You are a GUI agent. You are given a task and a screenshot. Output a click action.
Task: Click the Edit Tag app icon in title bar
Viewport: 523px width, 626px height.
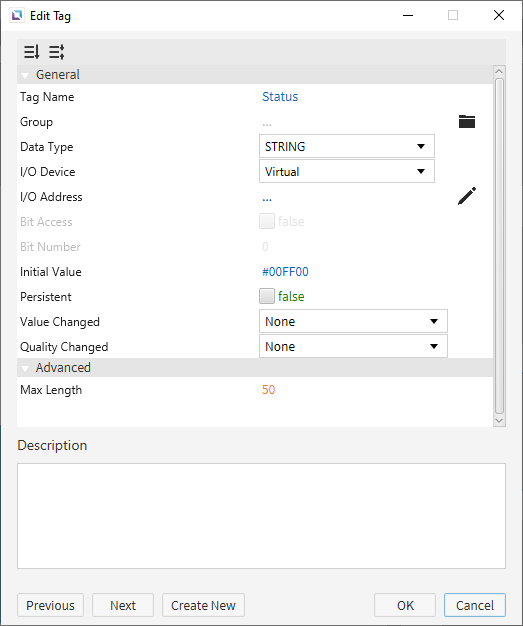coord(17,16)
